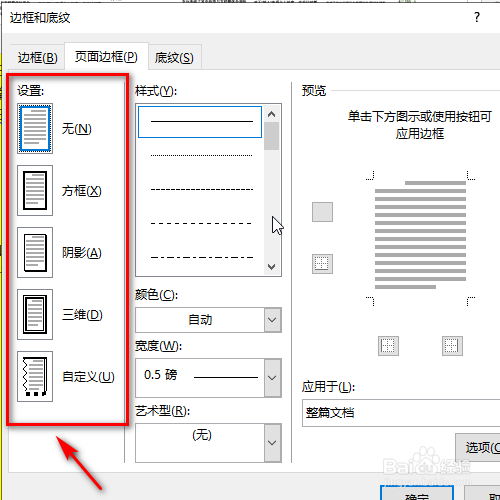Expand the 艺术型 dropdown arrow
The image size is (500, 500).
pyautogui.click(x=273, y=443)
